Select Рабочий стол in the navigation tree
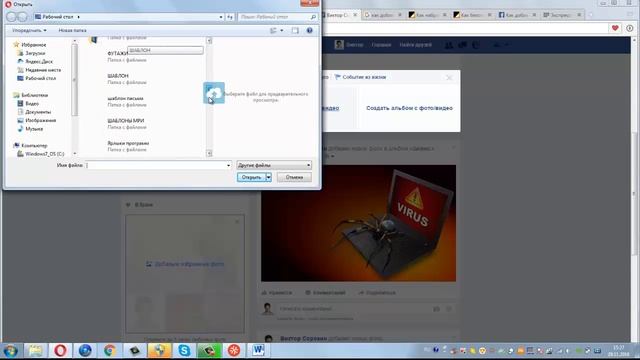640x360 pixels. click(x=40, y=78)
